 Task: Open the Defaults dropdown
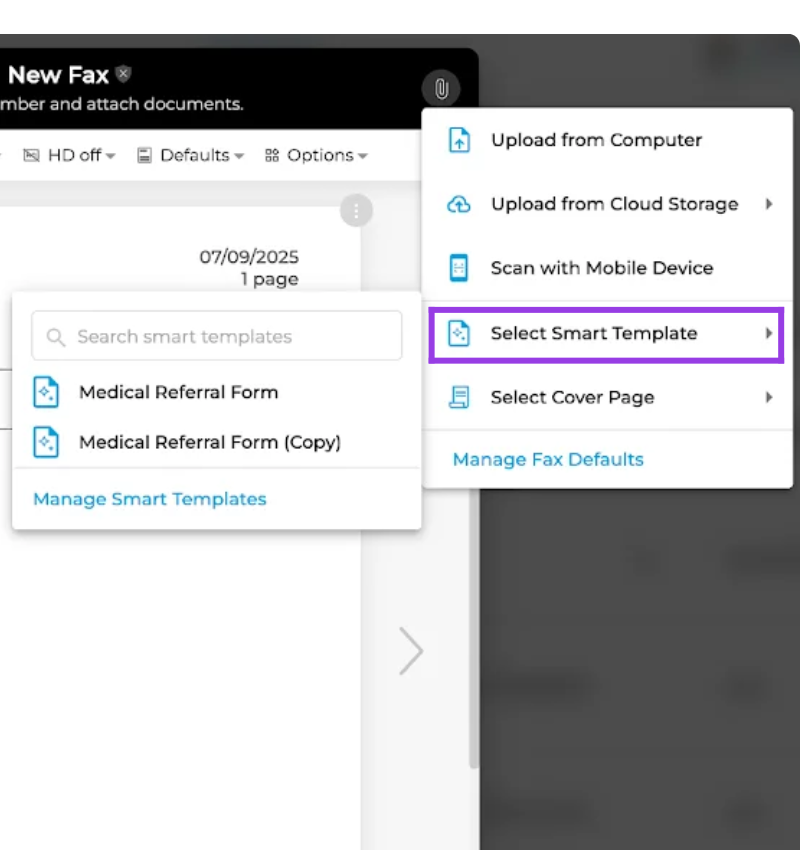(191, 156)
